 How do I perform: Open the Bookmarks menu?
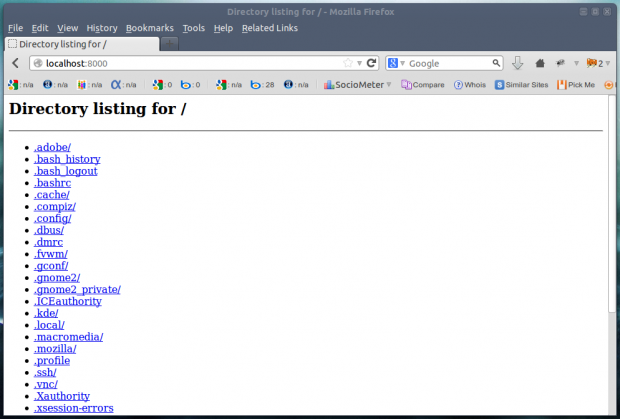(x=150, y=28)
